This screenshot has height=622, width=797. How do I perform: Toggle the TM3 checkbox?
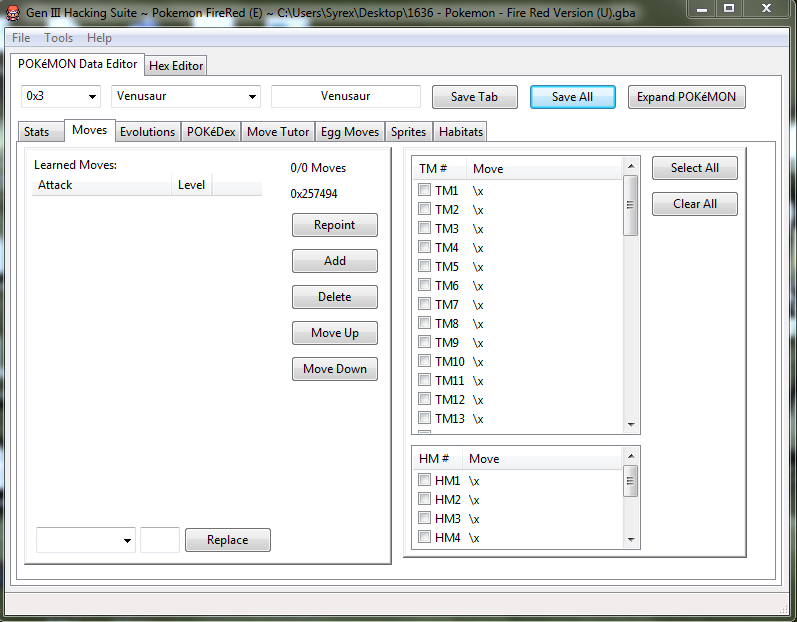[x=424, y=228]
